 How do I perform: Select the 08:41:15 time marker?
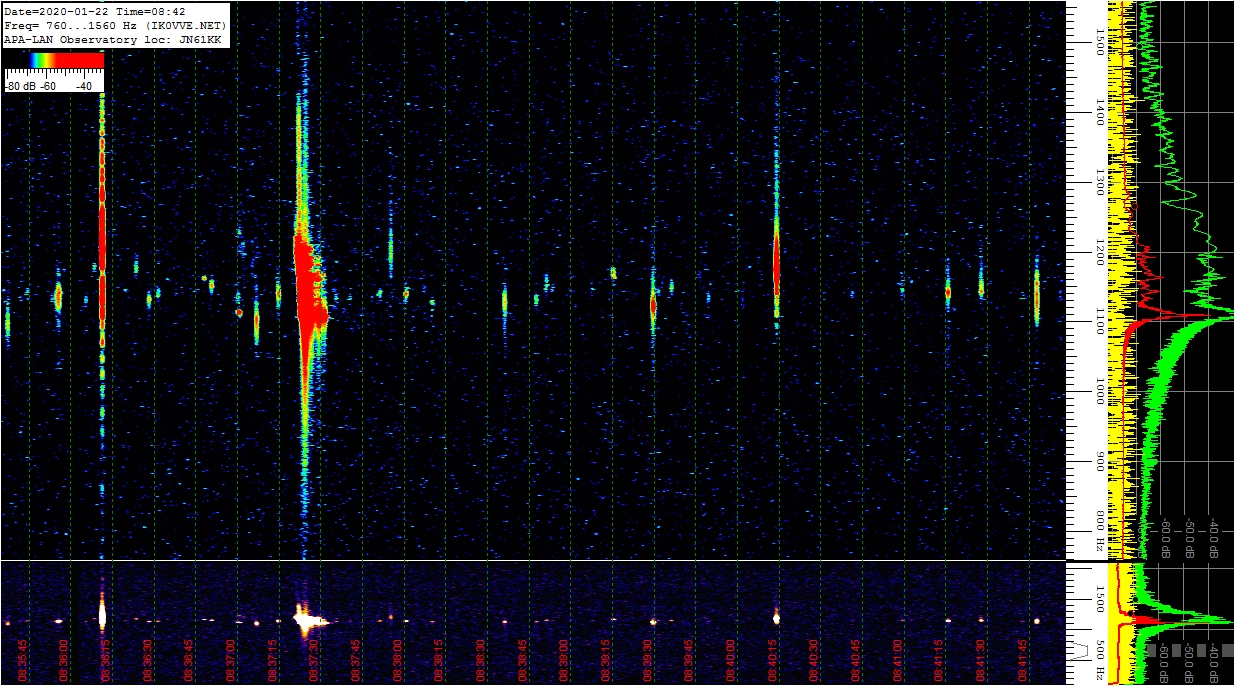939,660
